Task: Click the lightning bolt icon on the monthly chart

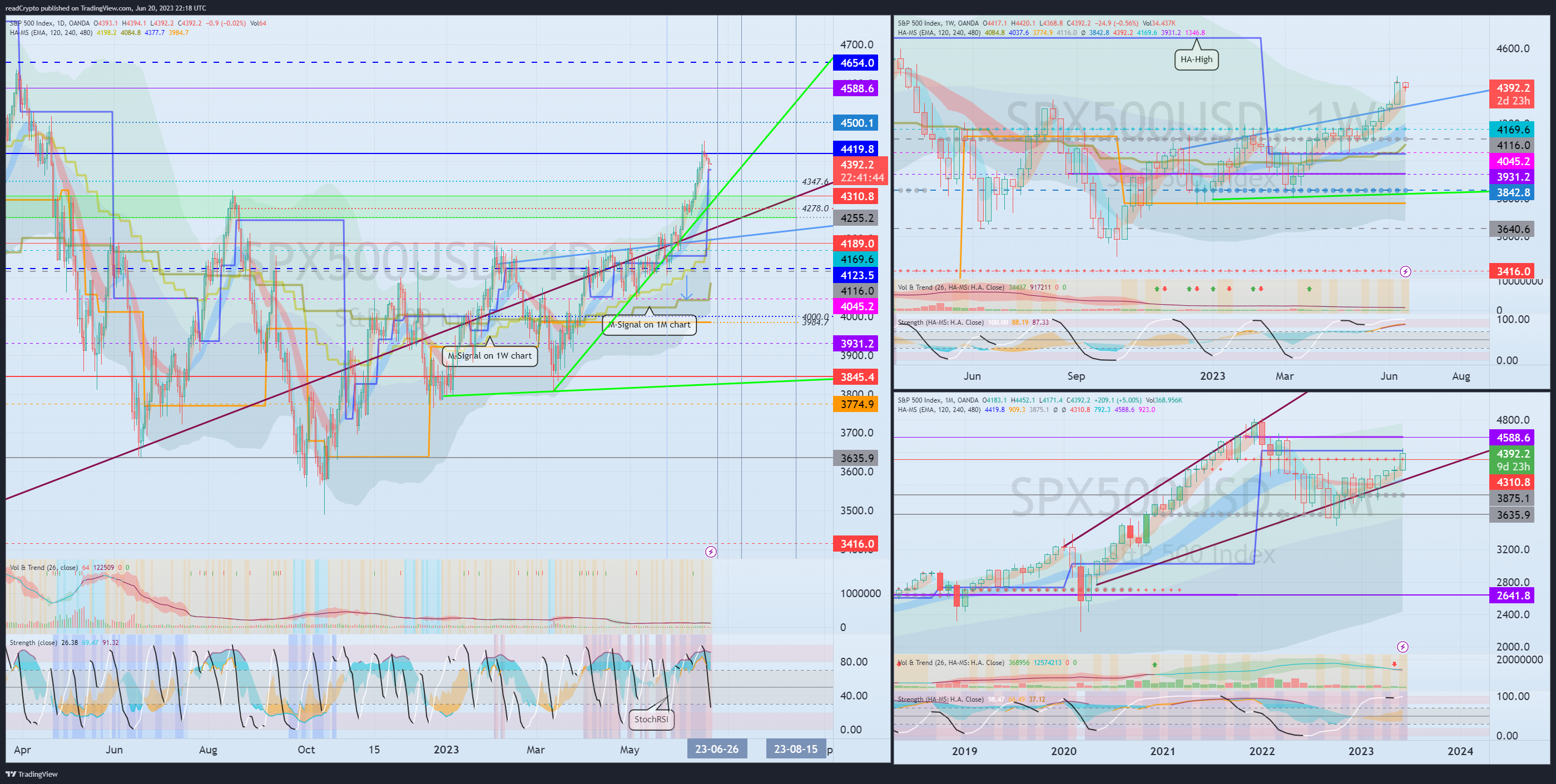Action: (1403, 647)
